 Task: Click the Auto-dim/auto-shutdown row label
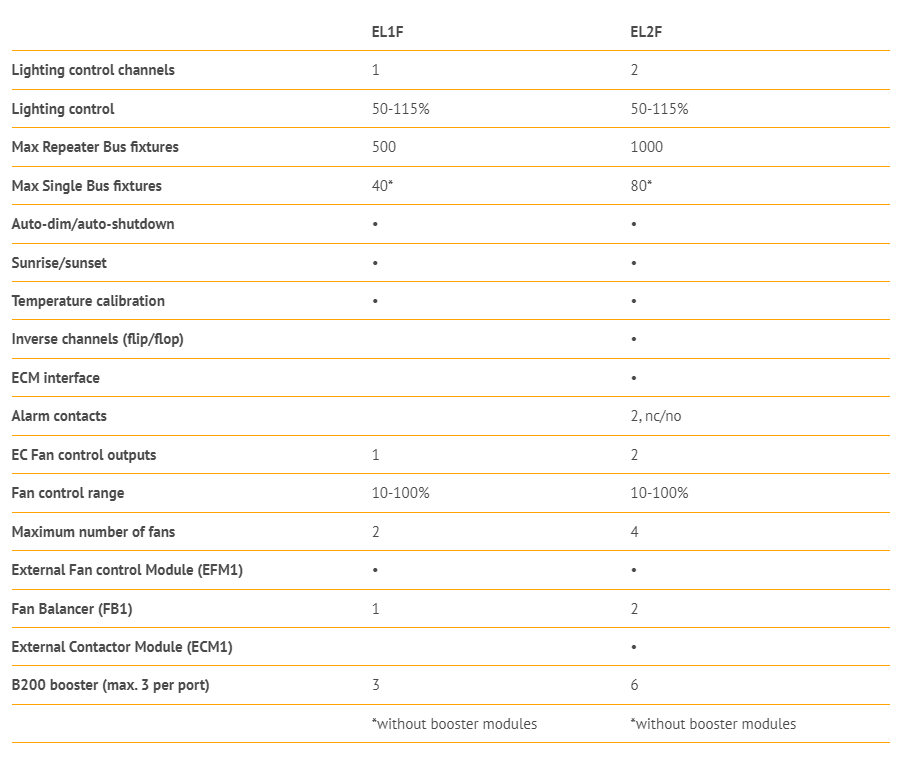[x=93, y=224]
